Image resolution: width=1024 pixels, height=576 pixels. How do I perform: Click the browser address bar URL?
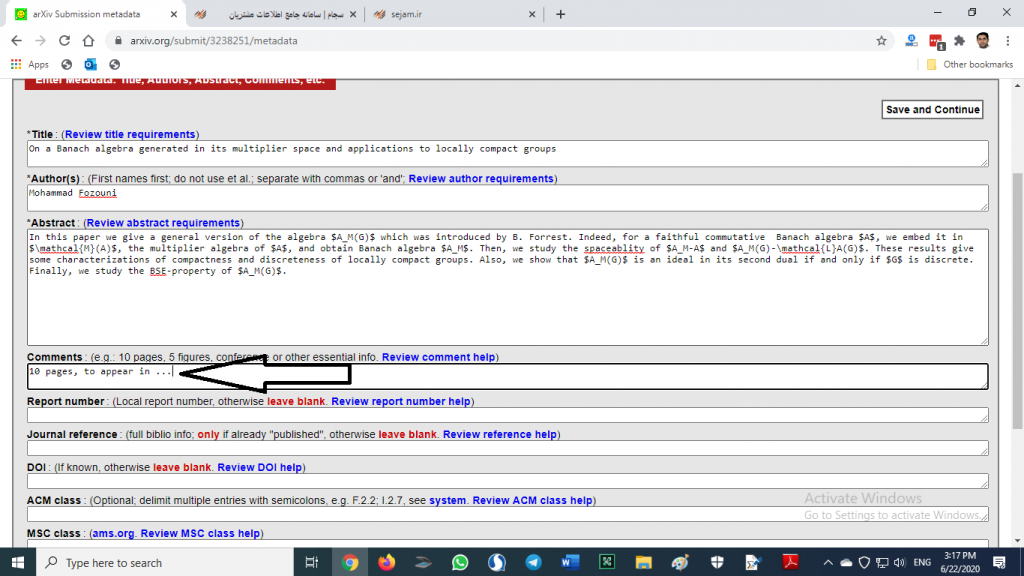[214, 40]
